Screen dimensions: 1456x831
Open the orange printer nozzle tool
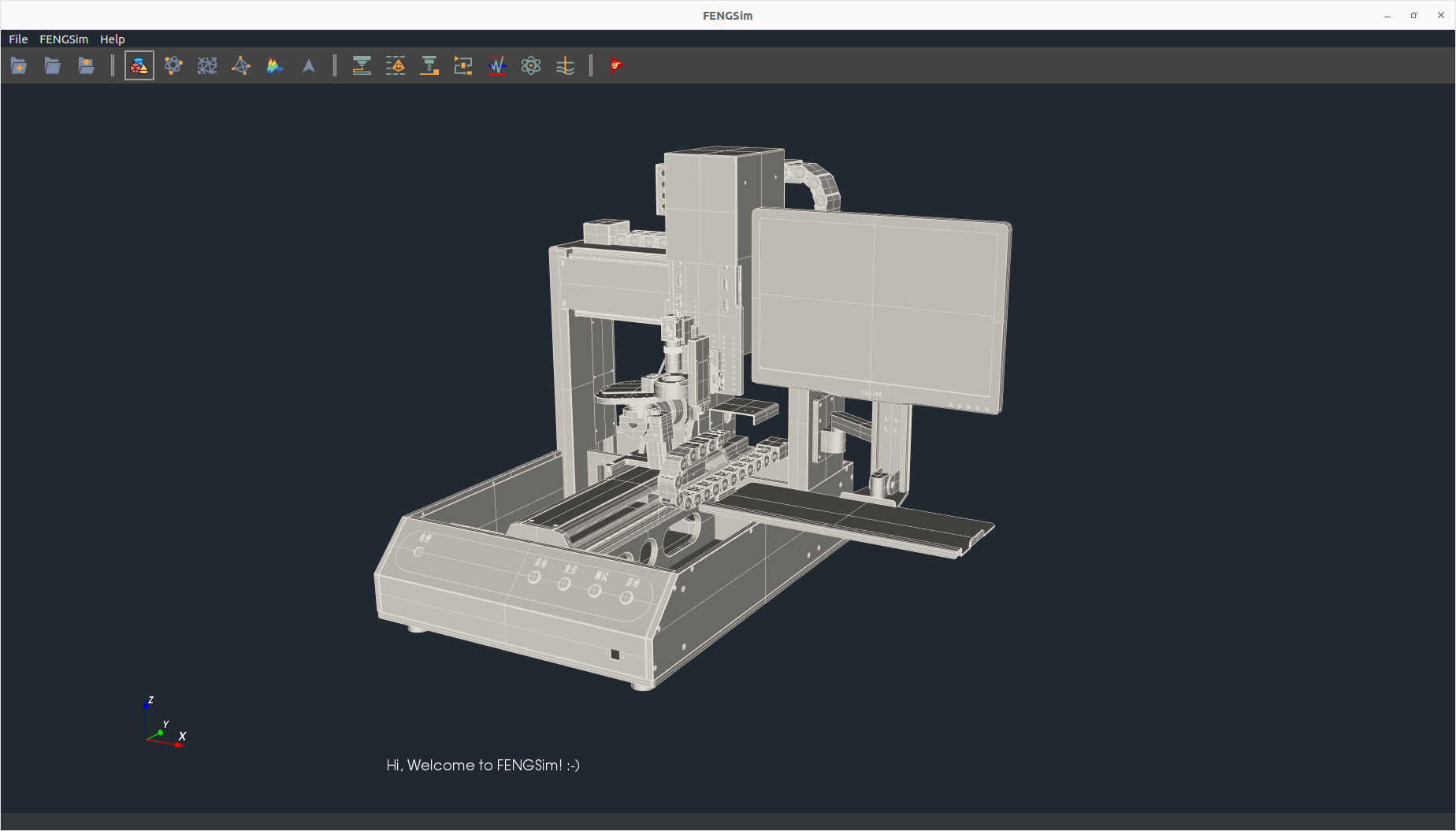point(429,66)
